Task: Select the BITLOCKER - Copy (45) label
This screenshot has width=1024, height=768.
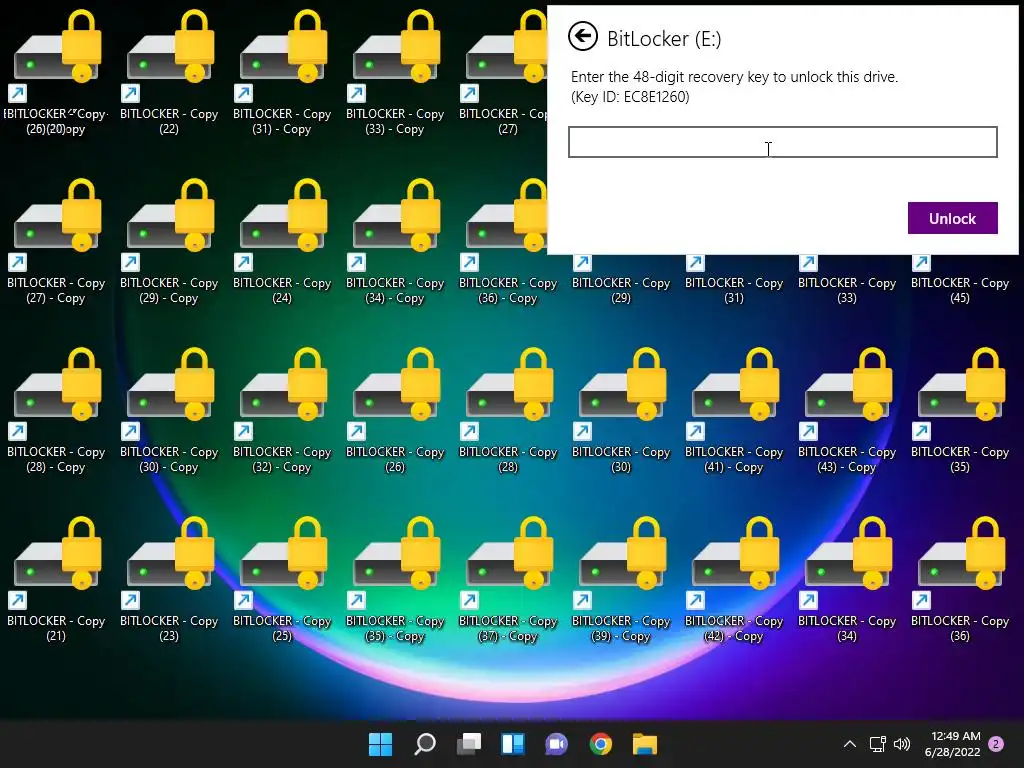Action: (960, 290)
